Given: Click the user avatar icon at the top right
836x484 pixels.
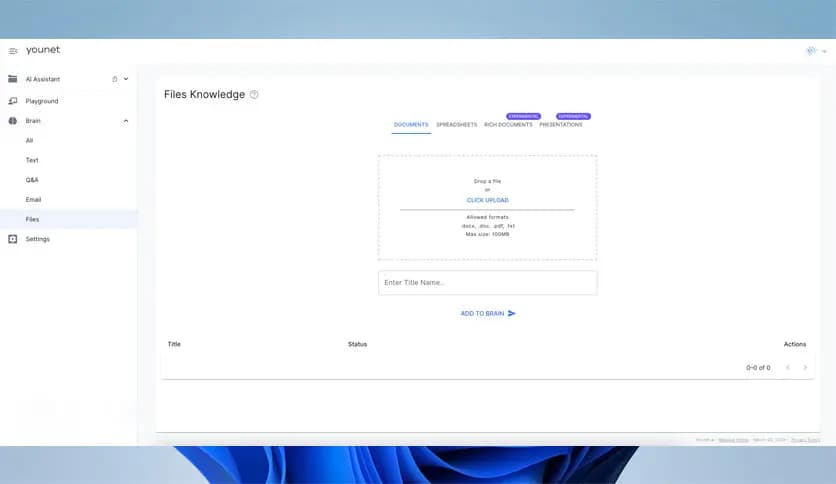Looking at the screenshot, I should pos(811,51).
